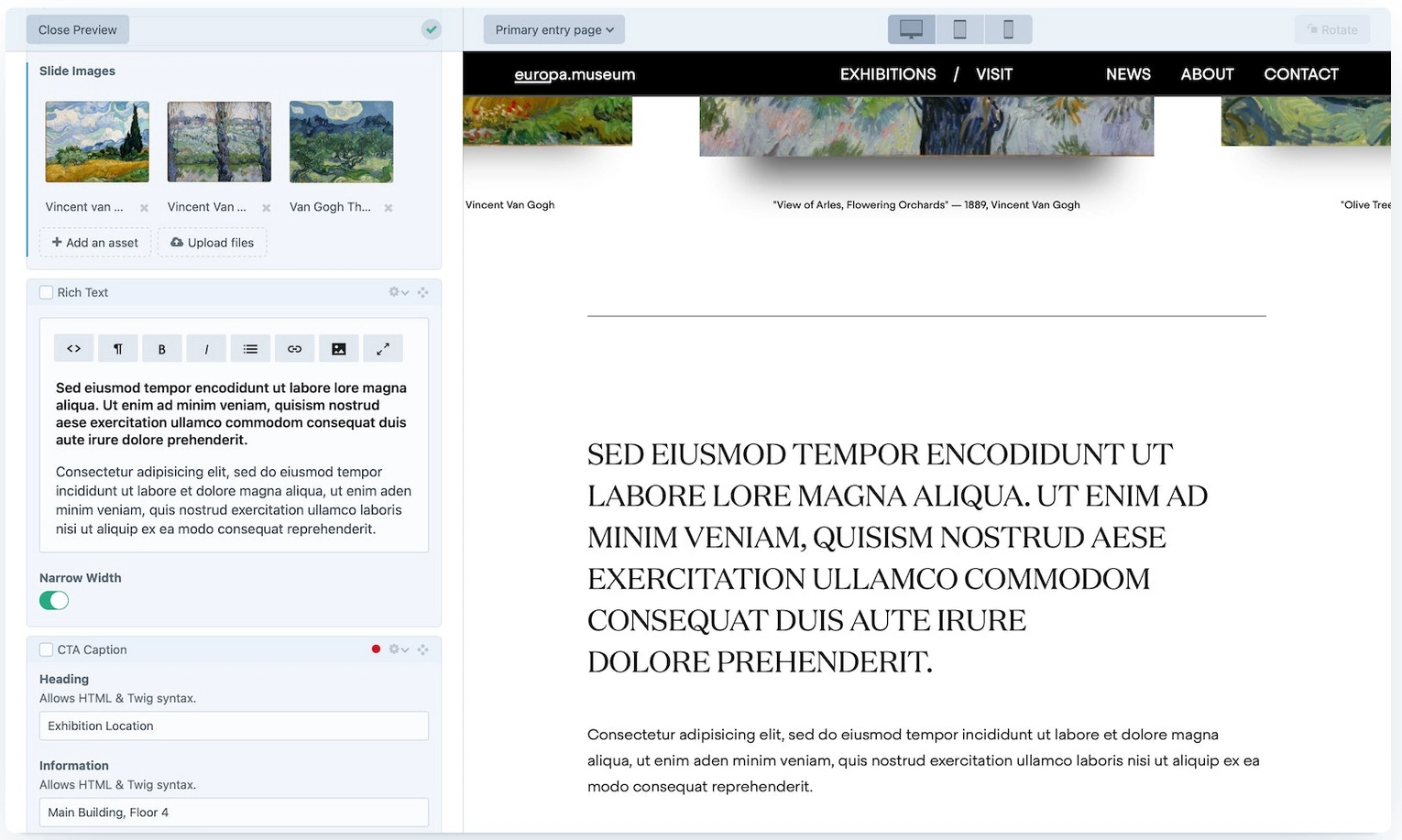Click the Rich Text block move handle
The height and width of the screenshot is (840, 1402).
click(422, 292)
